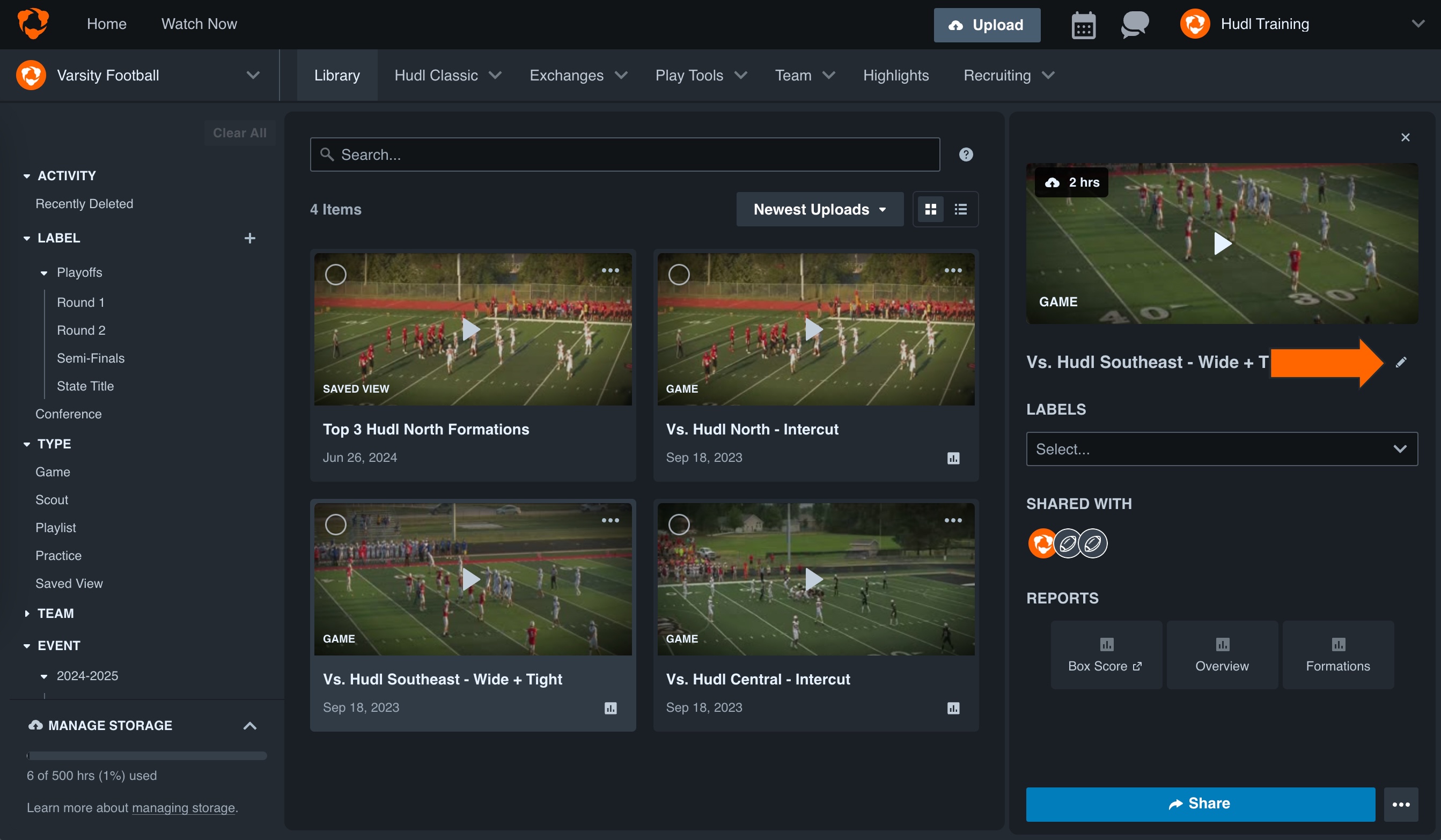The width and height of the screenshot is (1441, 840).
Task: Switch to grid view layout
Action: click(x=931, y=209)
